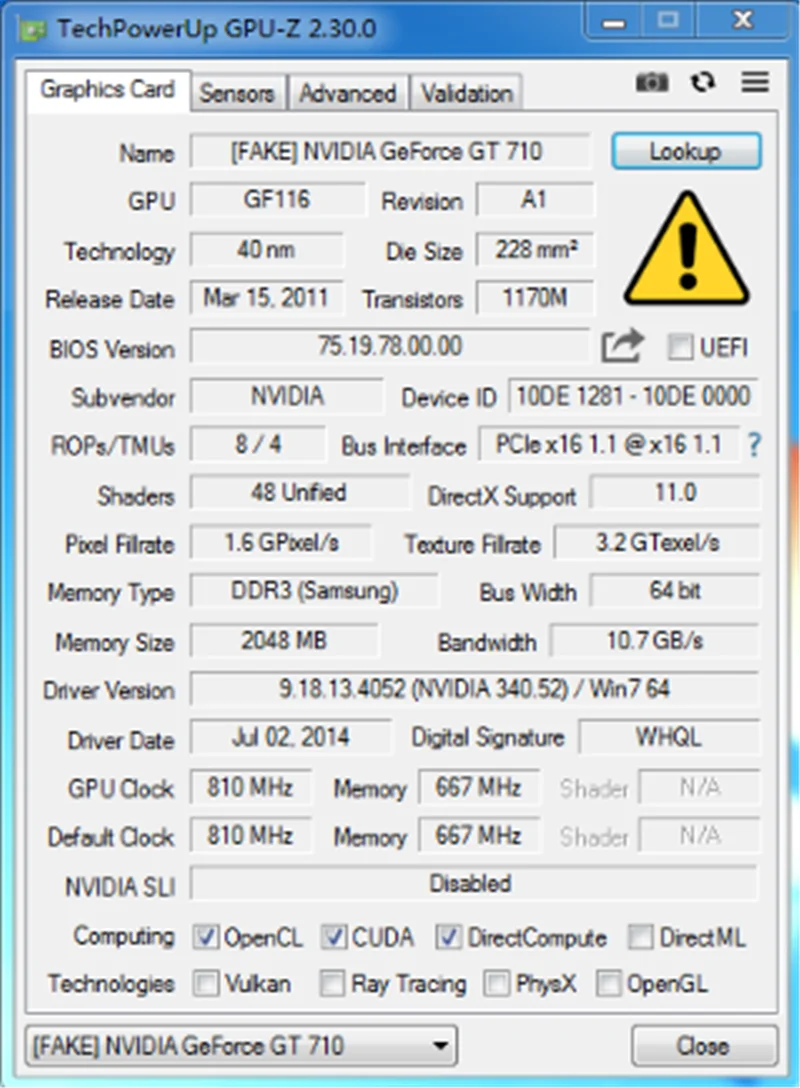Toggle the UEFI checkbox
This screenshot has height=1088, width=800.
[679, 346]
